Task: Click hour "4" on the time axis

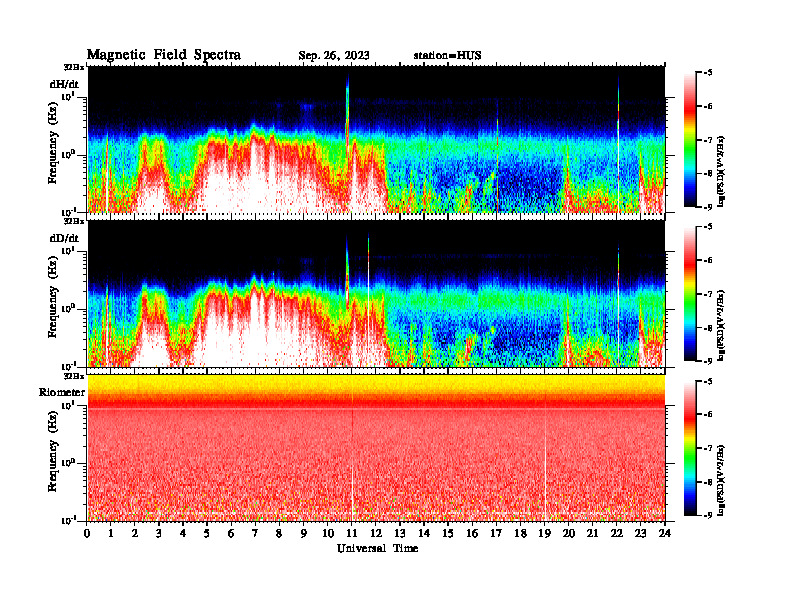Action: coord(183,534)
